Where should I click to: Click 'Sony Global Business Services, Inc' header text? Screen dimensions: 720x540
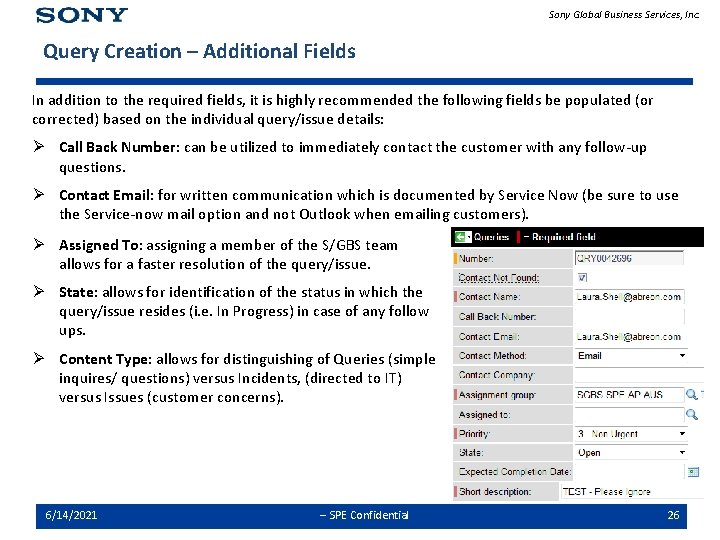(x=624, y=15)
